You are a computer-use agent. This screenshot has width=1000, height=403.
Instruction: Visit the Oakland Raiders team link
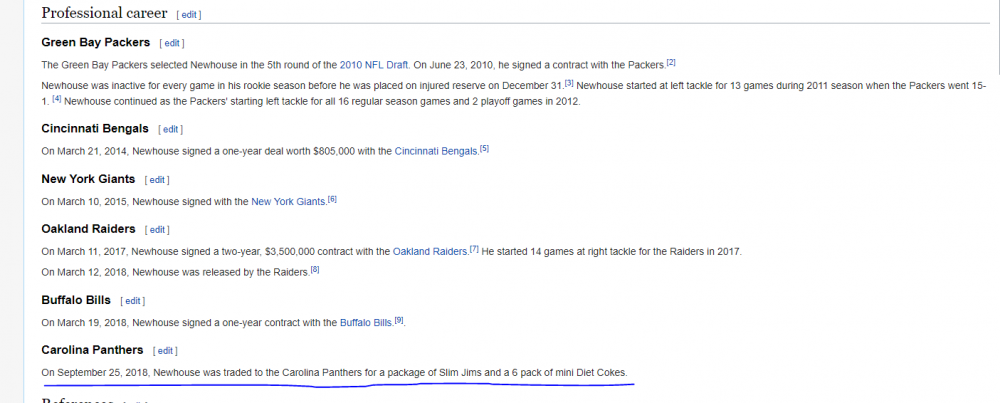pos(430,251)
